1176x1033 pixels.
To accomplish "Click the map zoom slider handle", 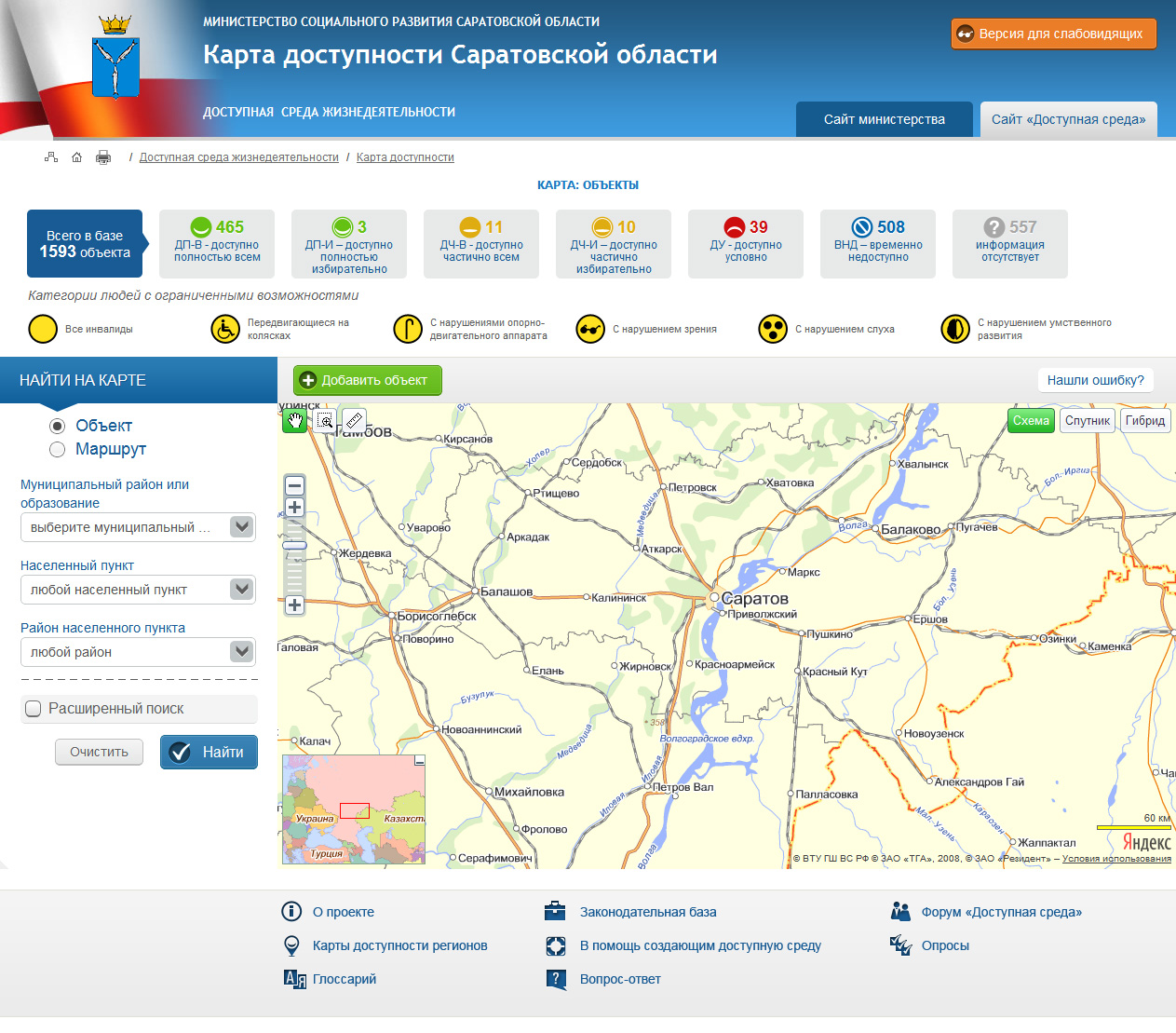I will click(295, 546).
